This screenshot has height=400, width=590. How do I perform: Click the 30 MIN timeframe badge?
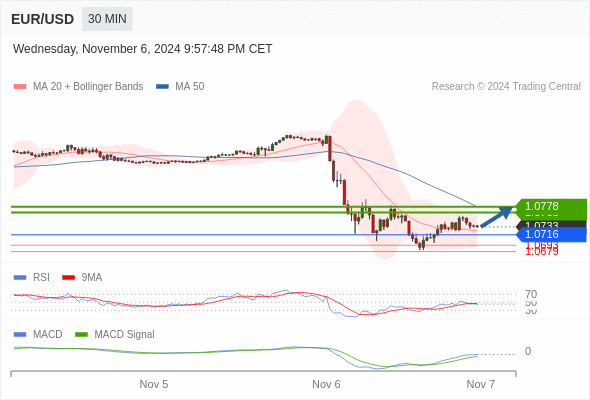click(107, 19)
